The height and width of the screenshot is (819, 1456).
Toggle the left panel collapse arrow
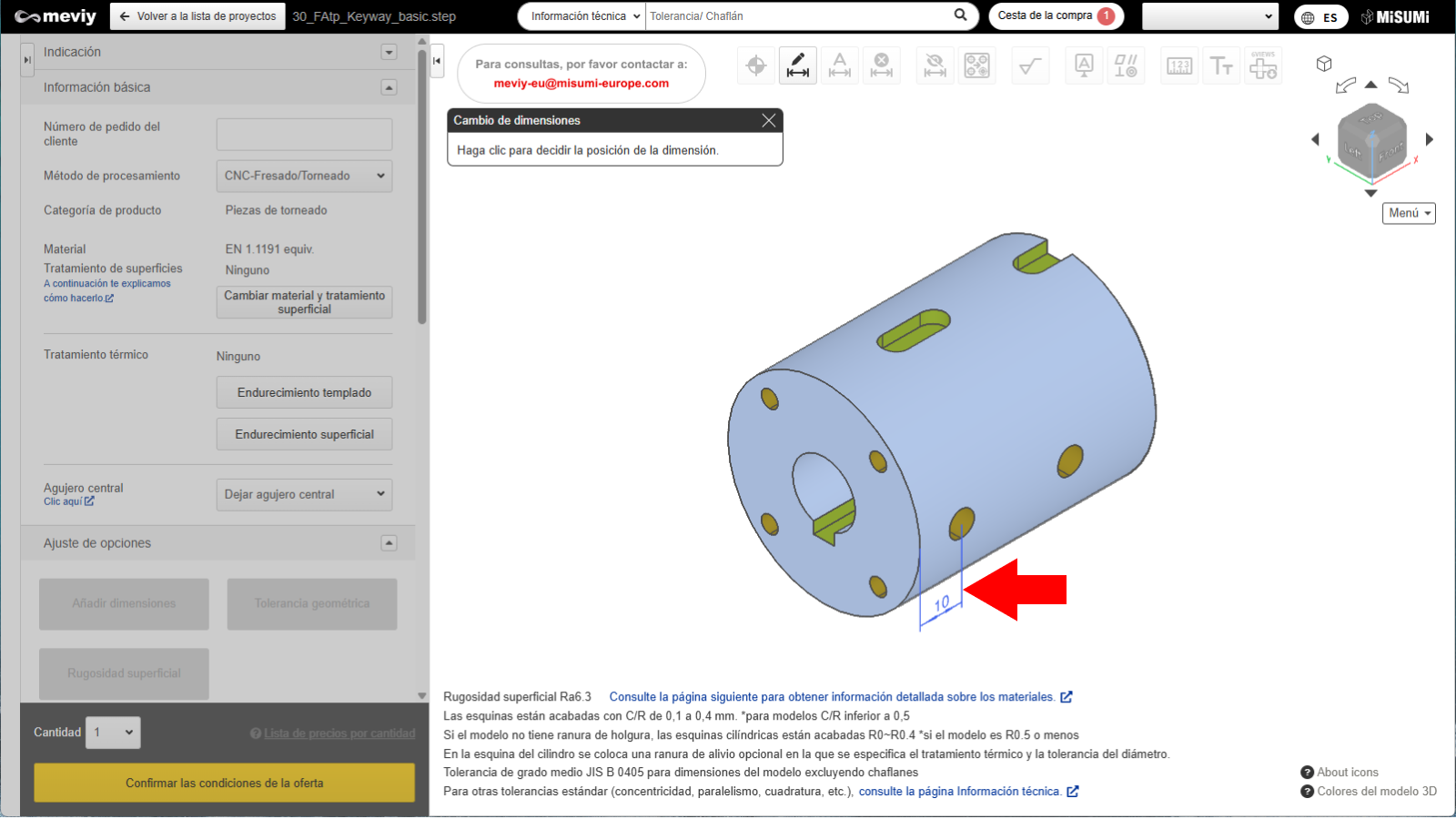[437, 61]
